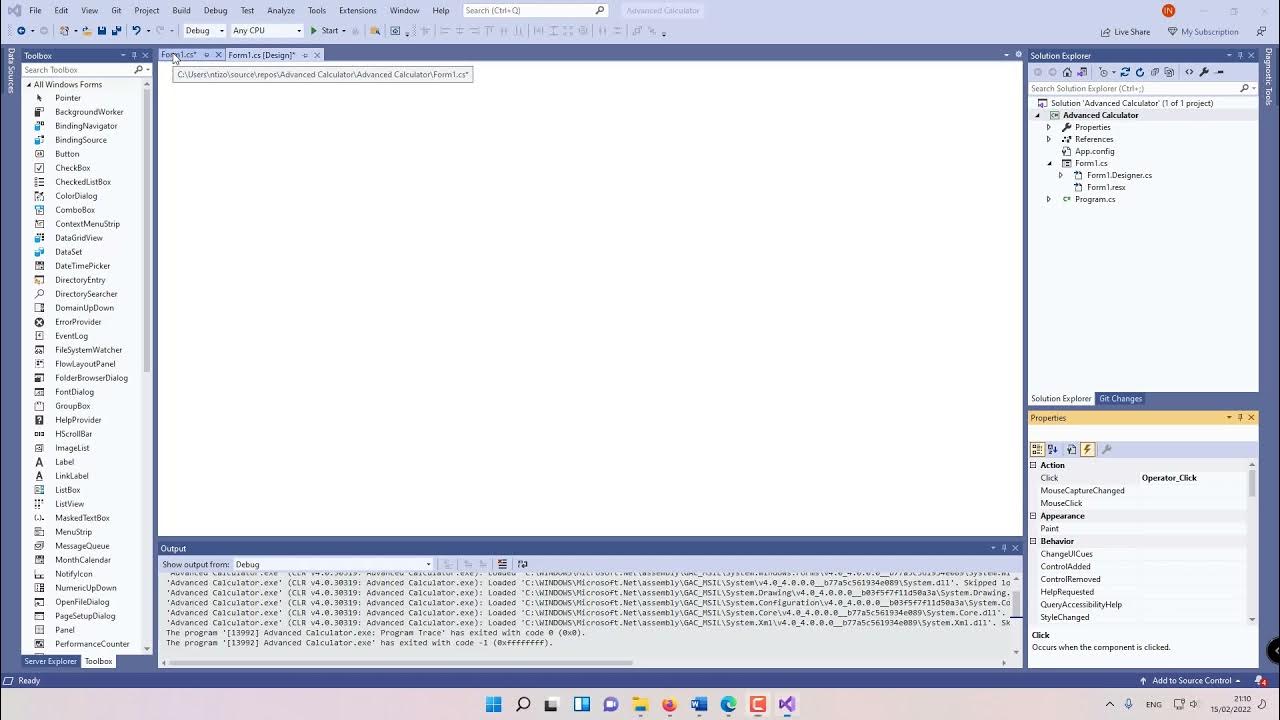Click the Save All toolbar icon
Image resolution: width=1280 pixels, height=720 pixels.
click(116, 31)
